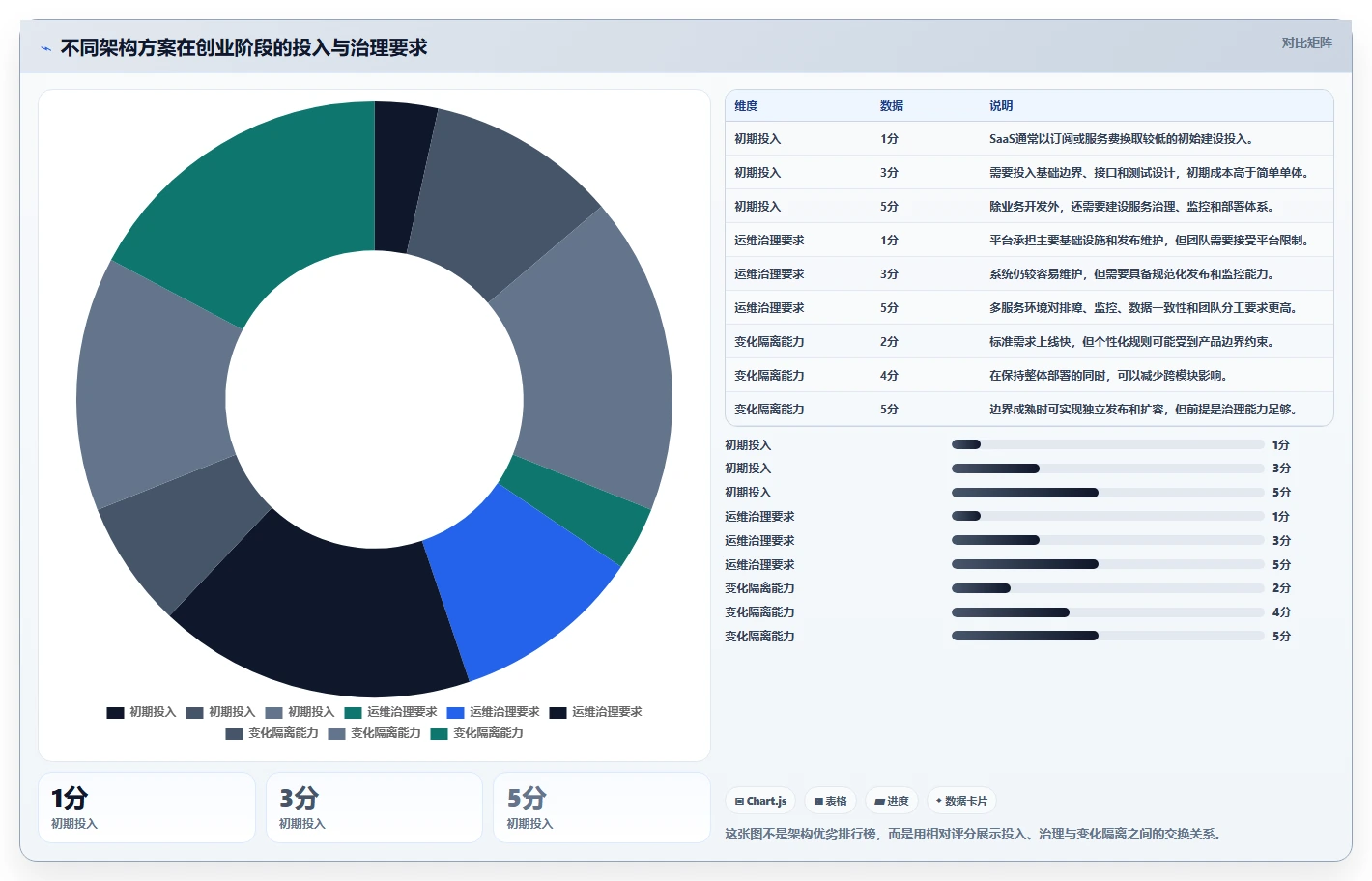Select the row about SaaS通常以订阅或服务费
The image size is (1372, 881).
click(1029, 139)
